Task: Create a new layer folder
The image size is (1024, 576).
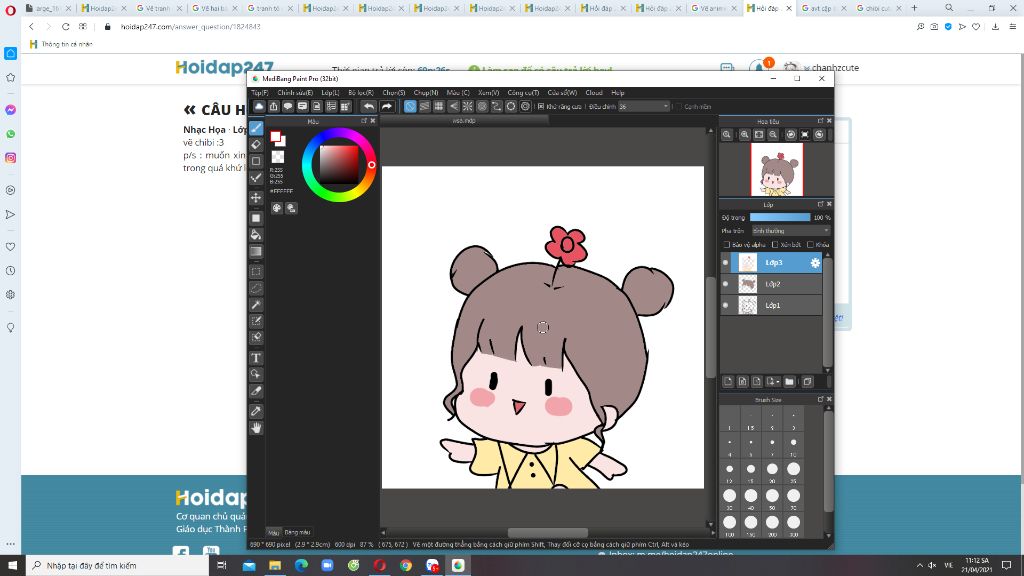Action: click(790, 381)
